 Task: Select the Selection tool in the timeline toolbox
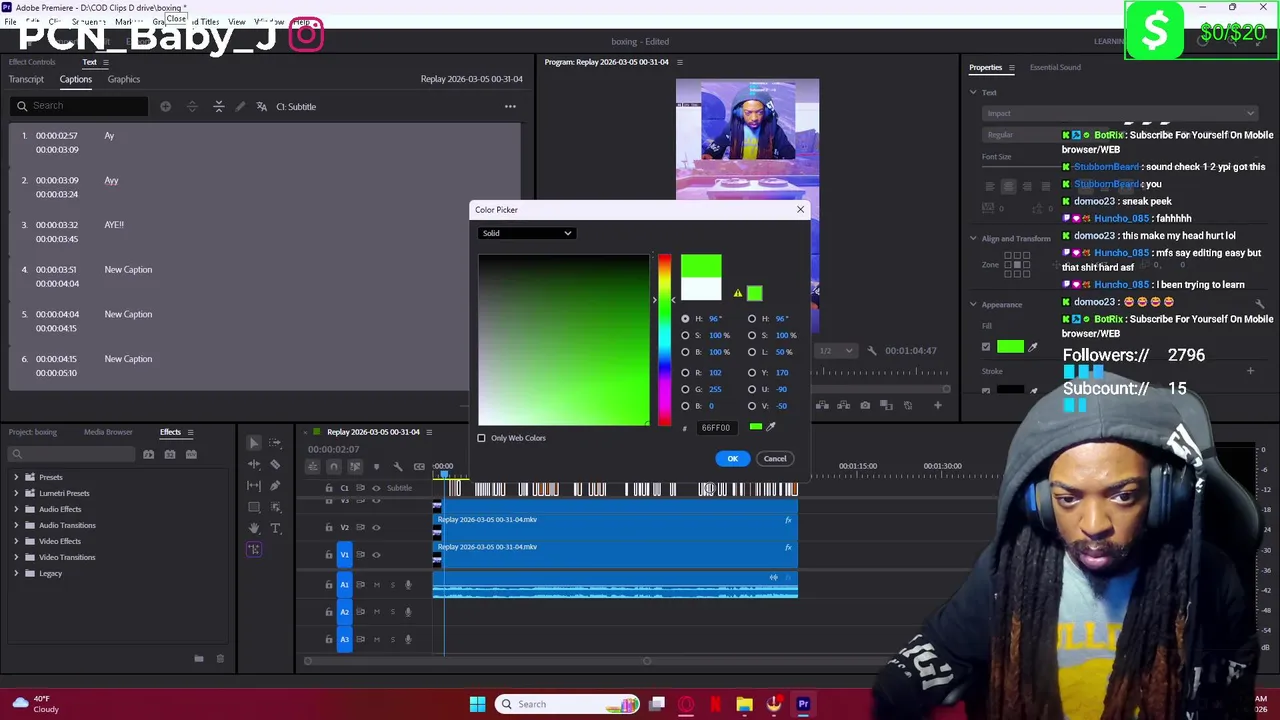tap(254, 443)
